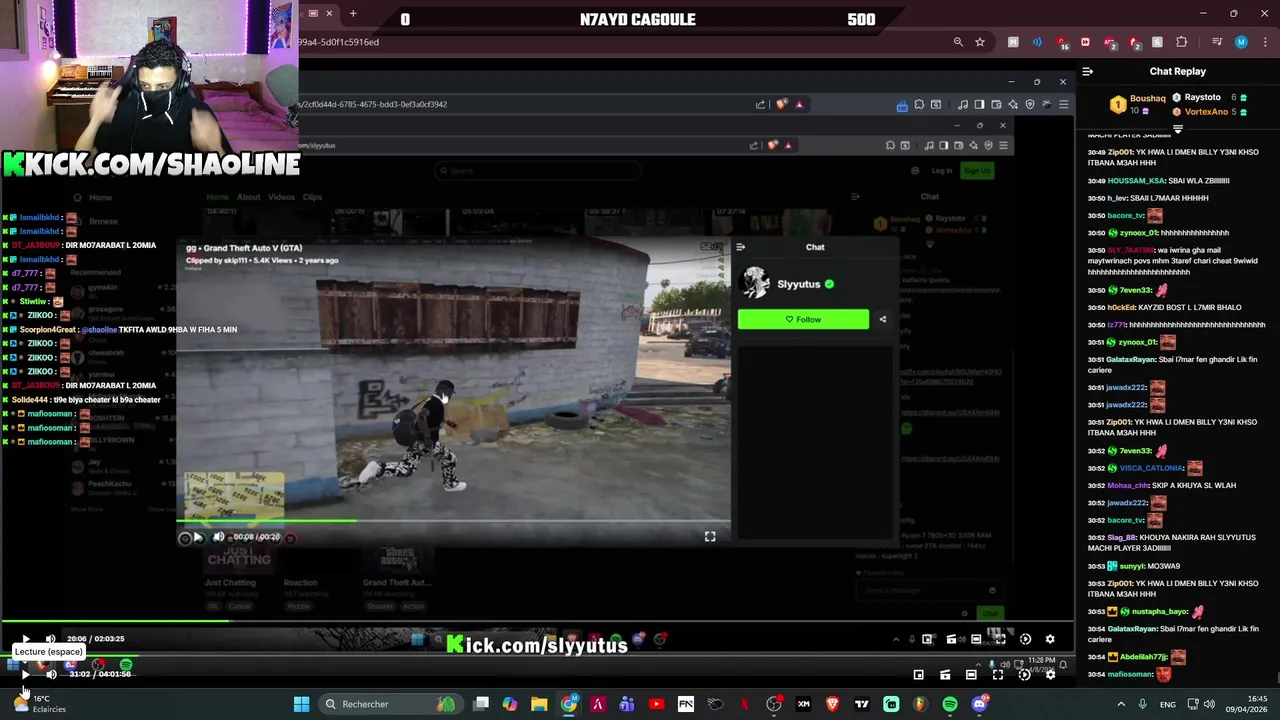Image resolution: width=1280 pixels, height=720 pixels.
Task: Open YouTube app from the taskbar
Action: [656, 704]
